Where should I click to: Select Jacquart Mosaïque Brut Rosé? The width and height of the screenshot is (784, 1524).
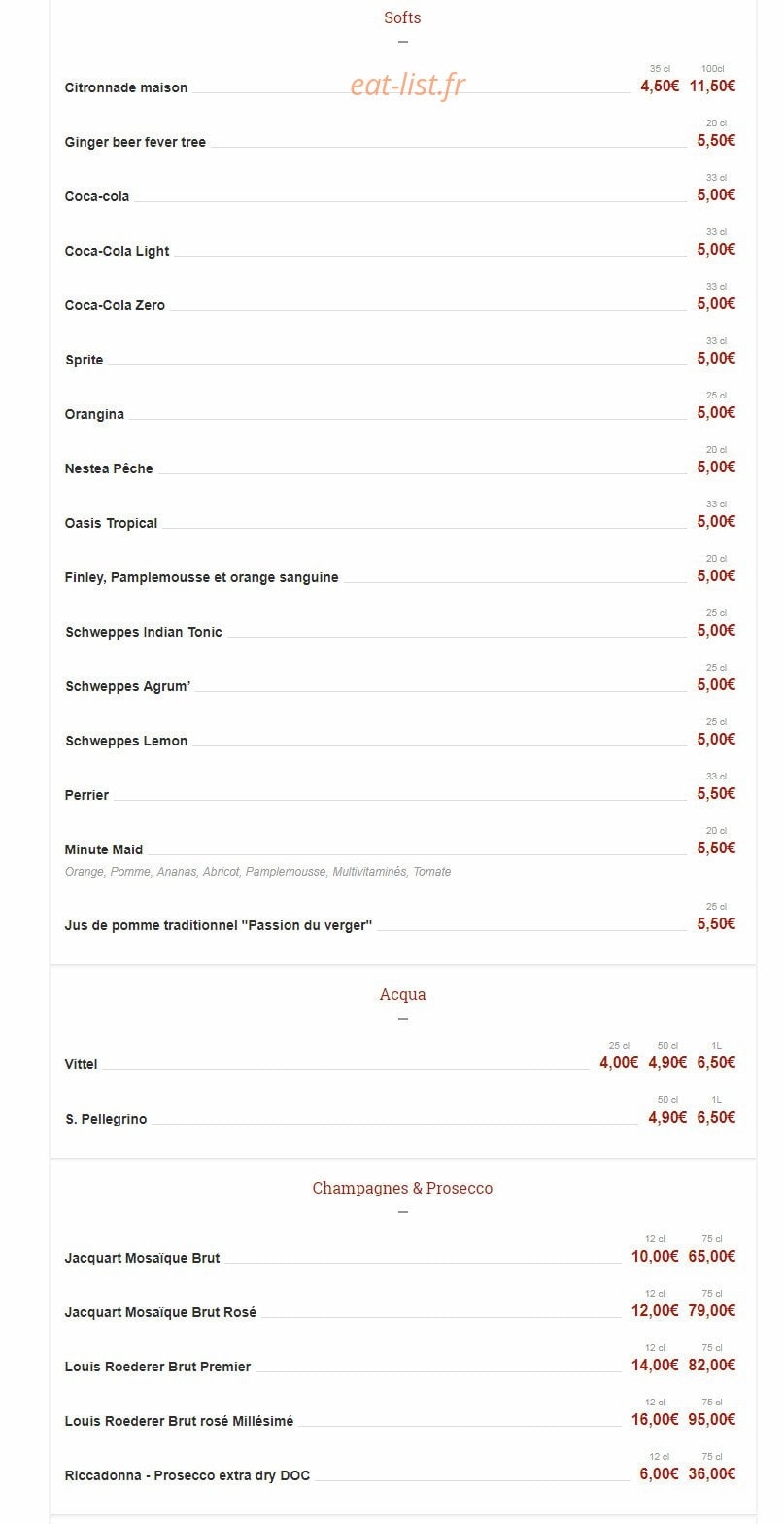point(160,1312)
